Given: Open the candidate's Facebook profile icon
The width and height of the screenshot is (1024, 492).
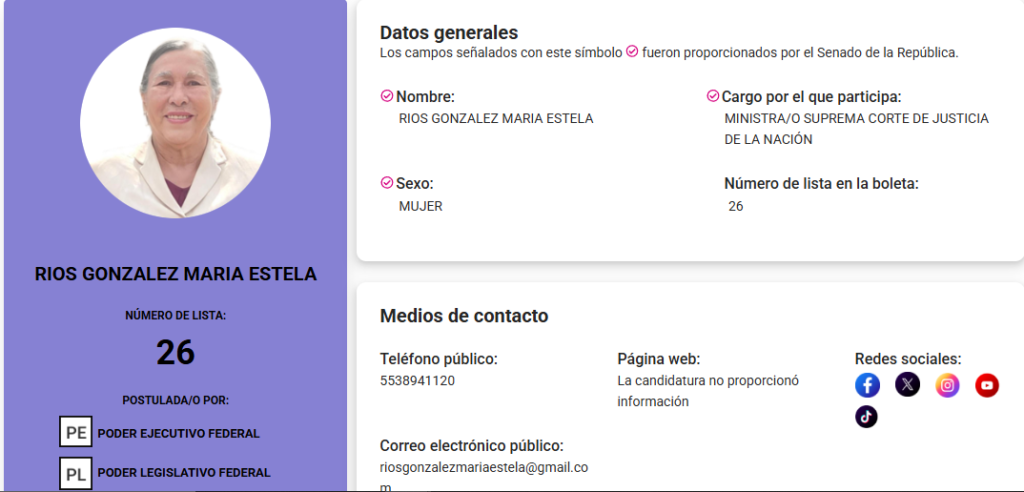Looking at the screenshot, I should [867, 385].
